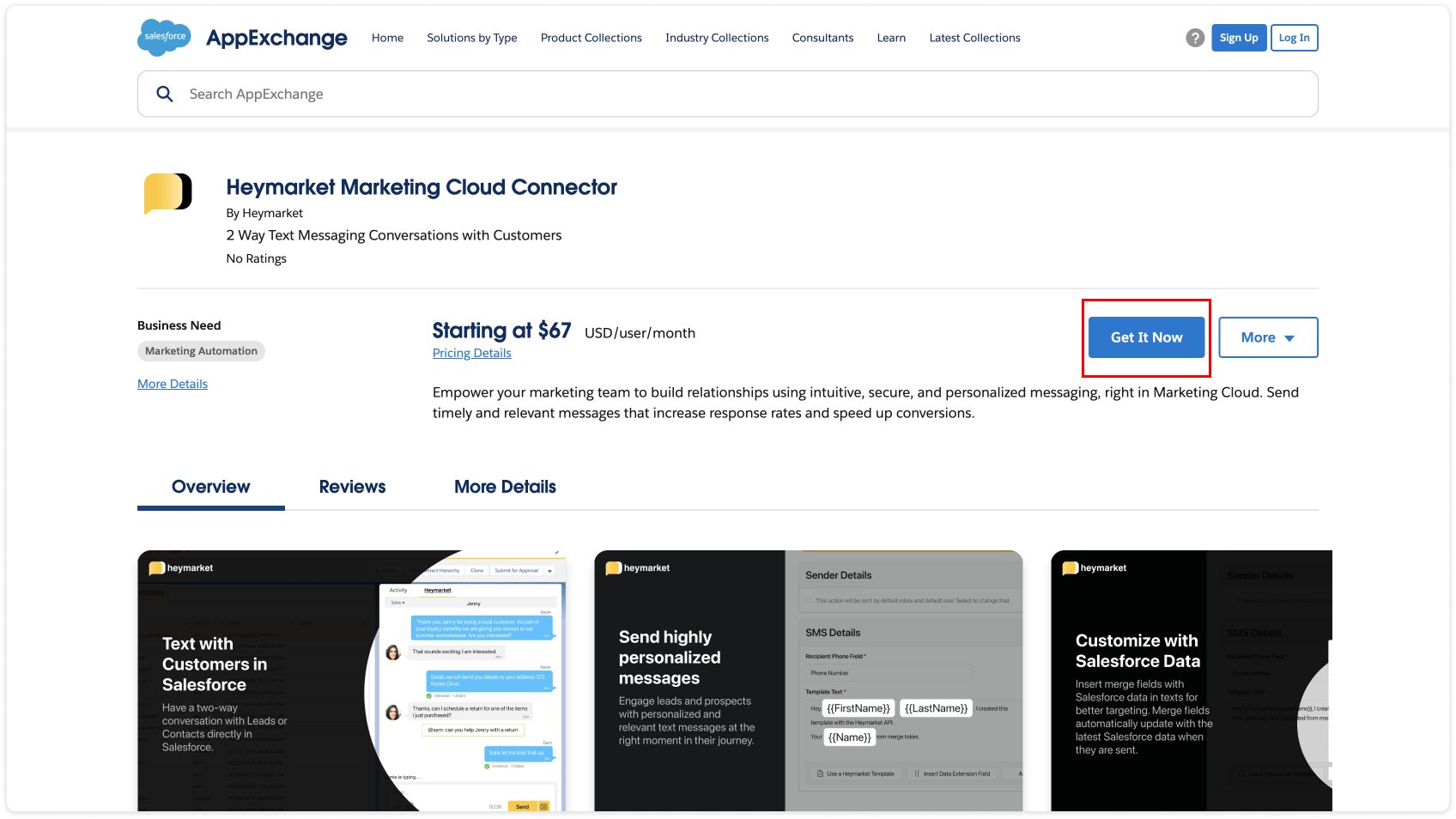1456x819 pixels.
Task: Focus the Search AppExchange field
Action: tap(728, 94)
